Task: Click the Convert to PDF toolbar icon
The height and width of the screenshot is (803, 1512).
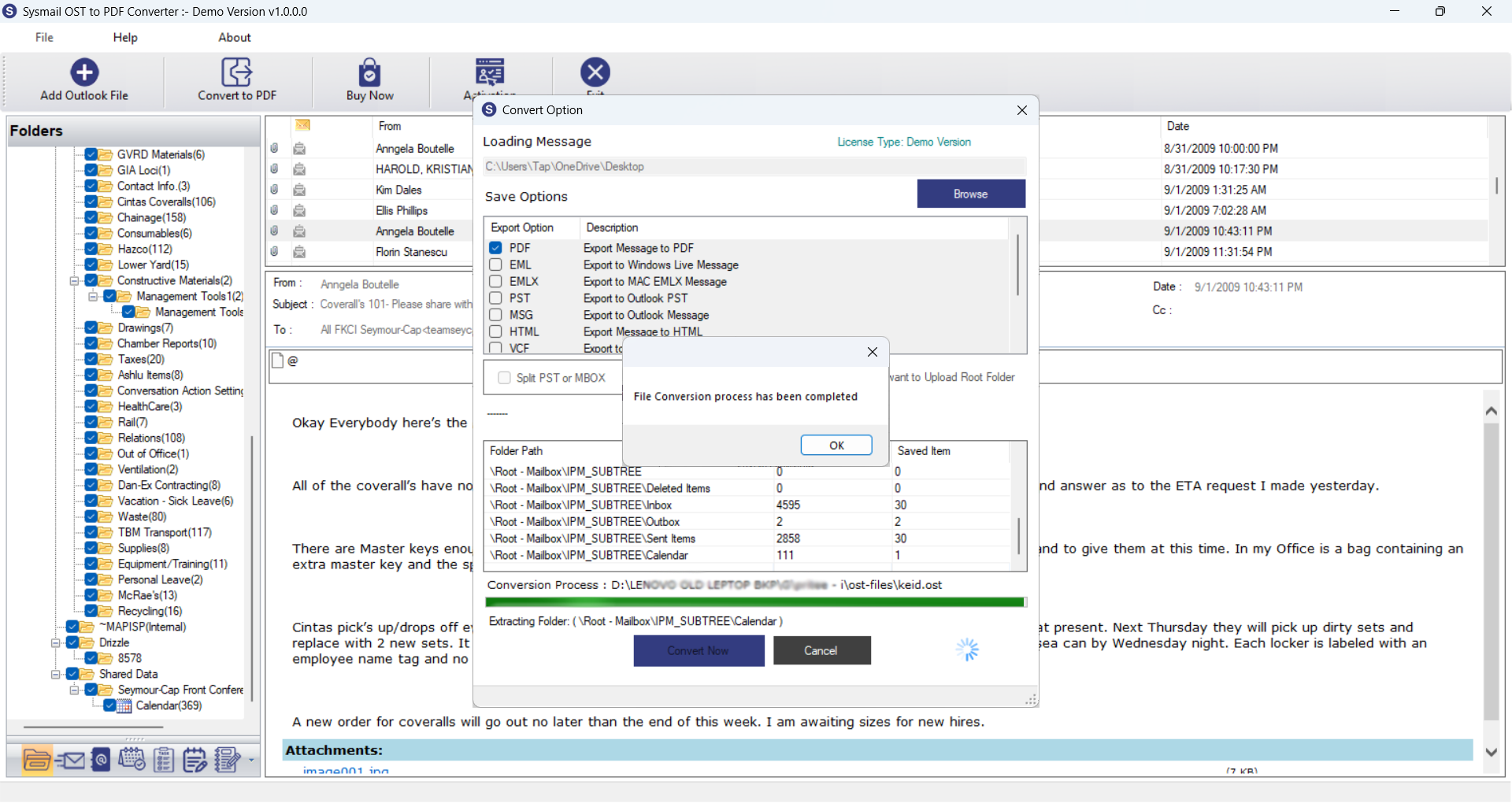Action: (236, 72)
